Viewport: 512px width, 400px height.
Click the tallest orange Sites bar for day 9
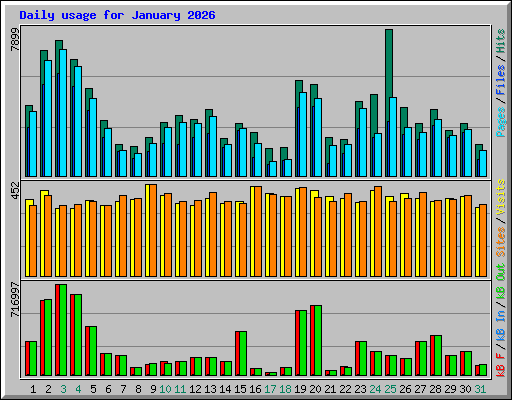coord(153,230)
